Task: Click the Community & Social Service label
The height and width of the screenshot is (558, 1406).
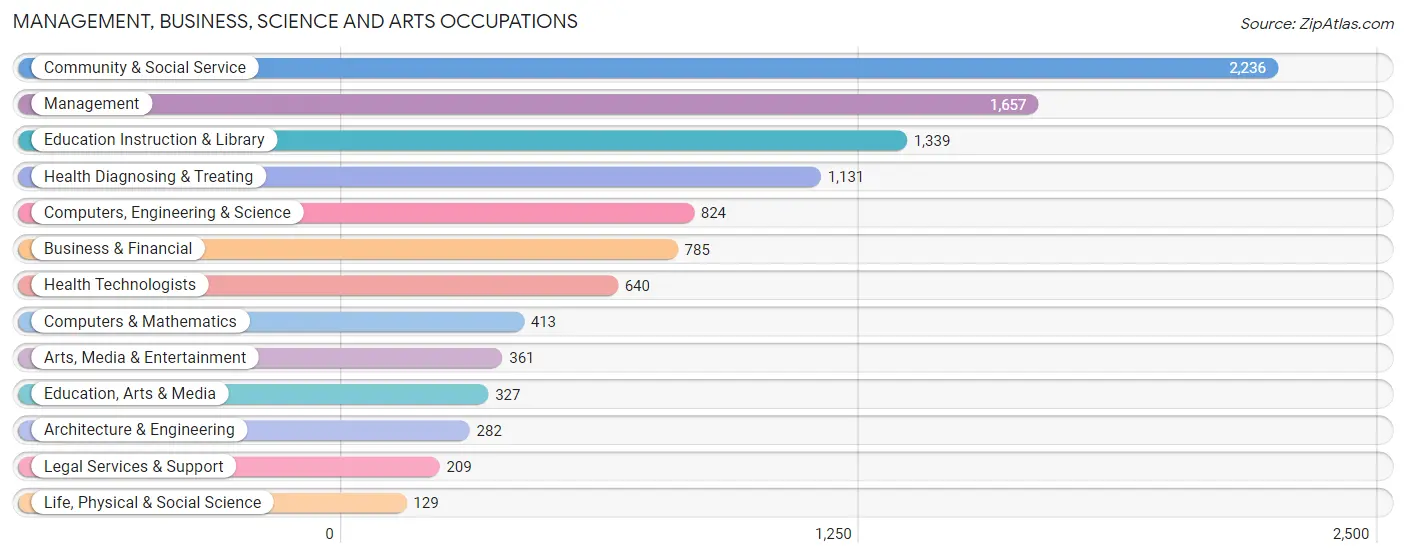Action: coord(145,68)
